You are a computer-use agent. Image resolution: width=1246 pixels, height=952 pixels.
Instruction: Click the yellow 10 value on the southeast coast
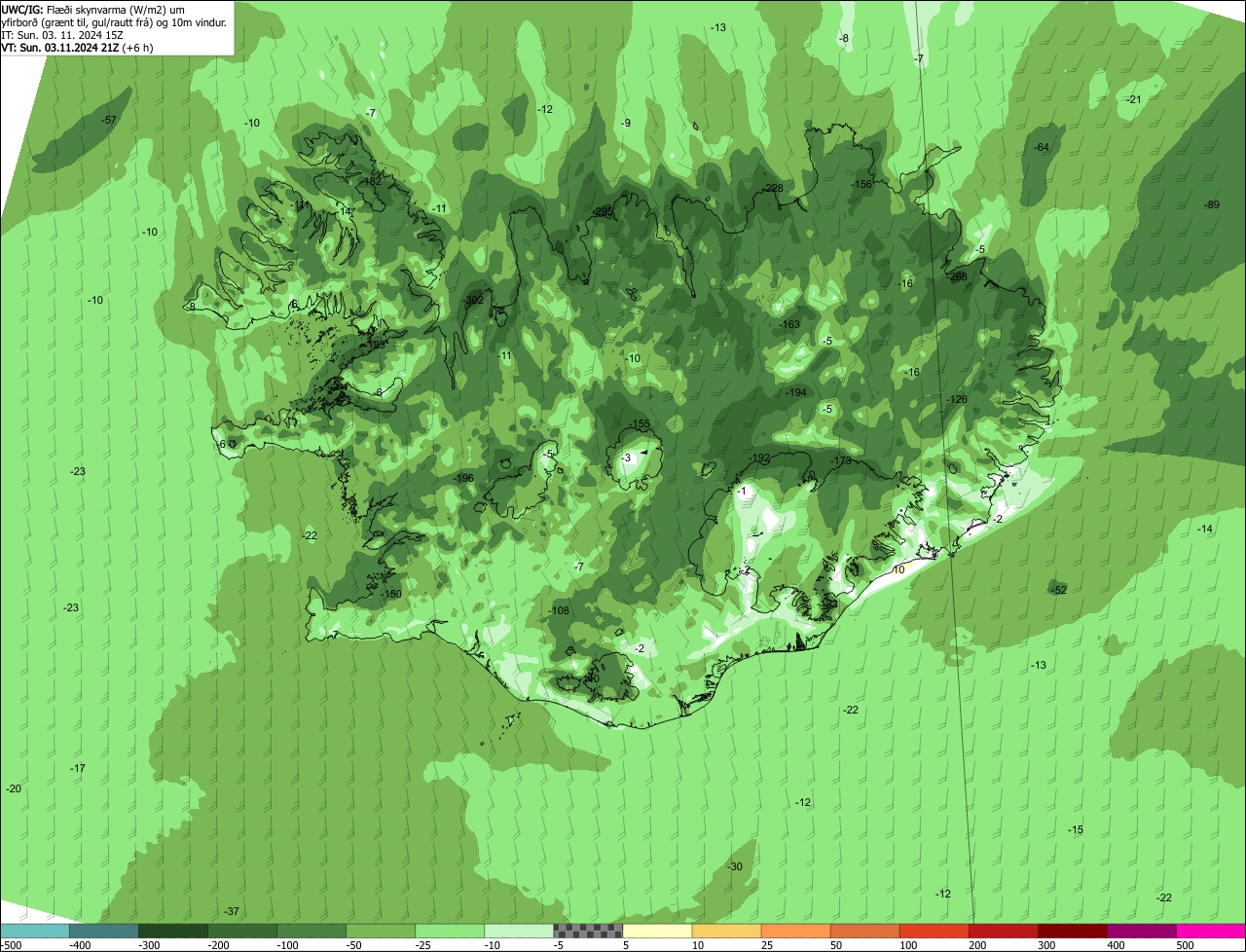(898, 569)
